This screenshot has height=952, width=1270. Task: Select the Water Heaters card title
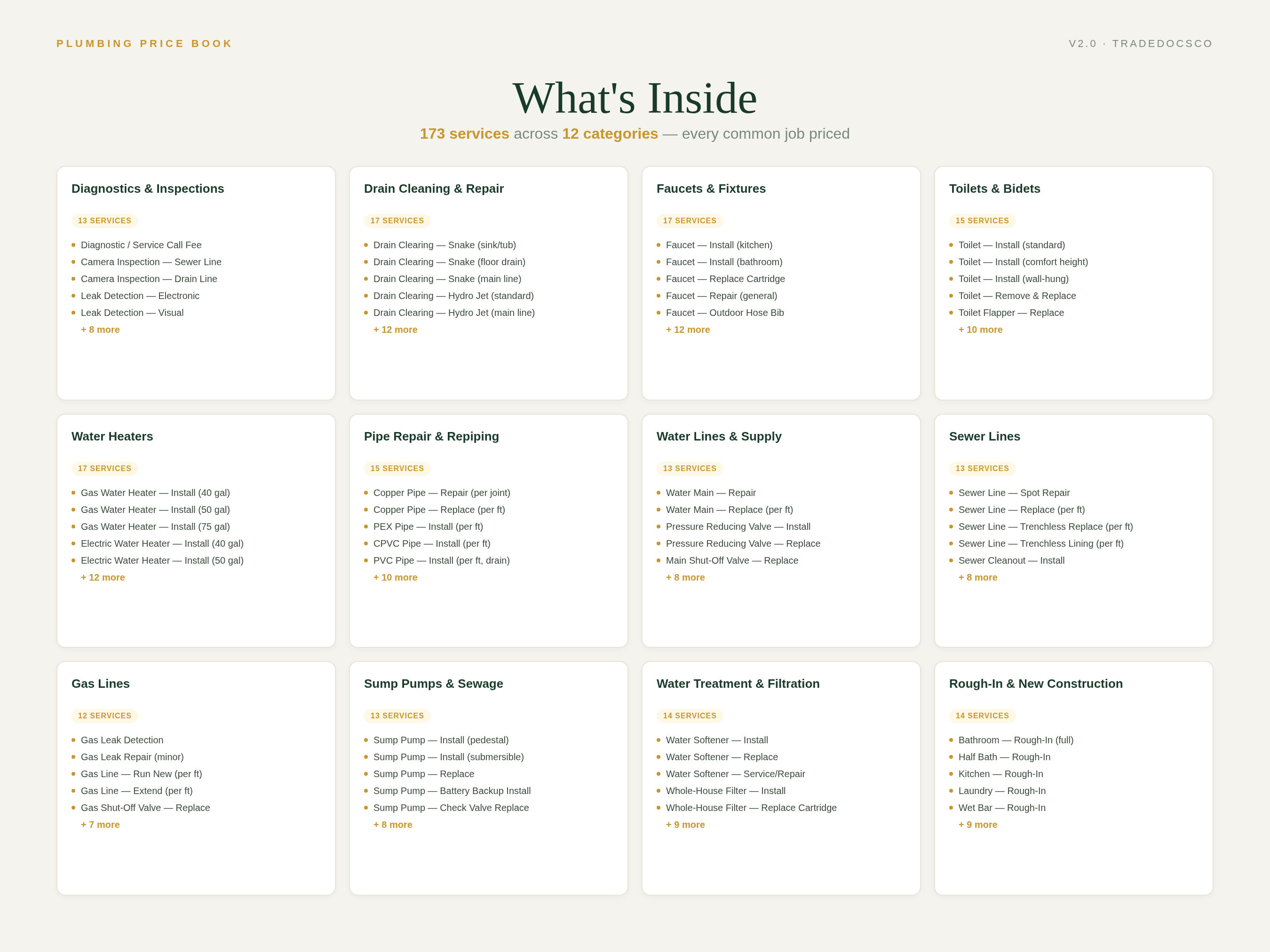(x=112, y=436)
